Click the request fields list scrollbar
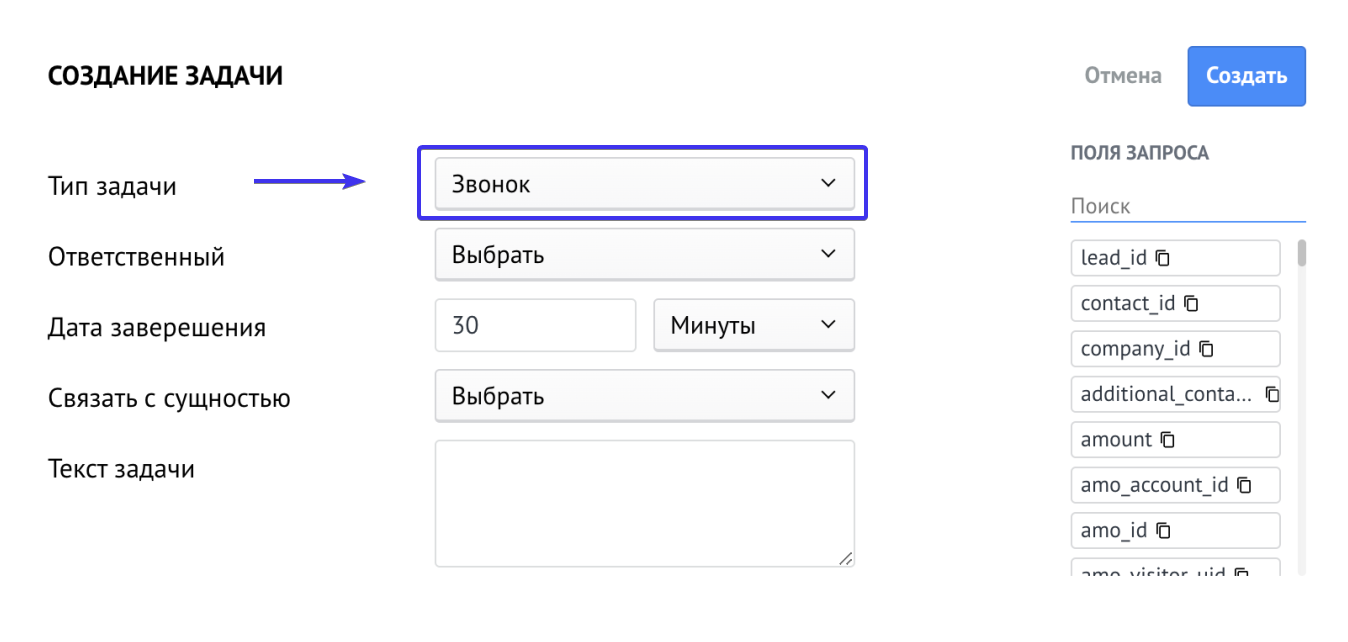This screenshot has height=642, width=1348. coord(1301,252)
